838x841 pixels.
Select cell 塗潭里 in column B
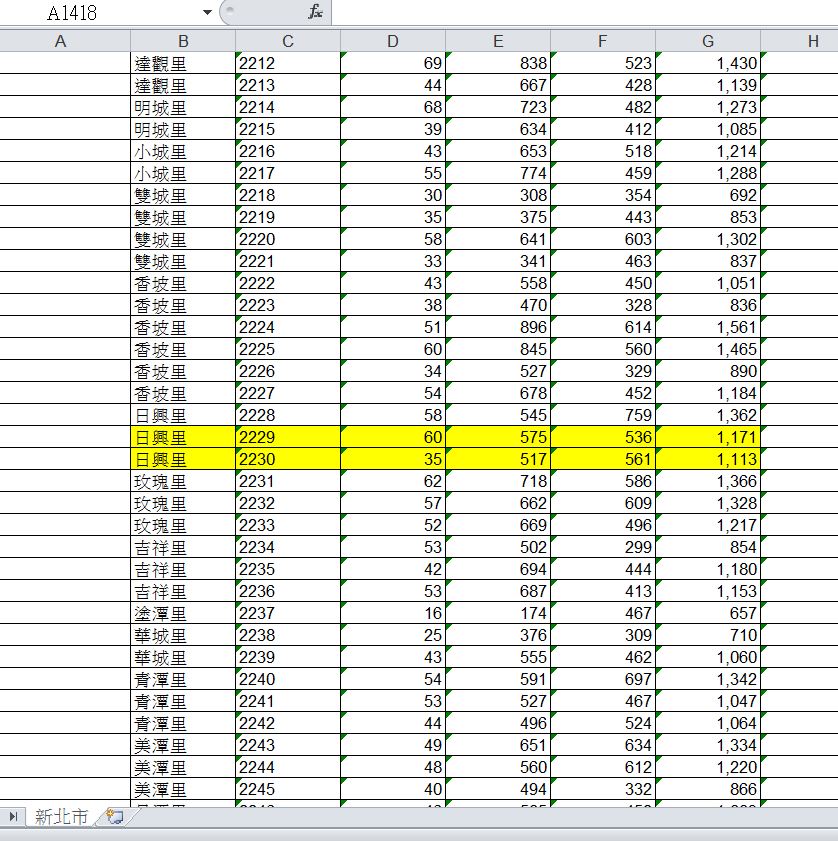pos(183,613)
